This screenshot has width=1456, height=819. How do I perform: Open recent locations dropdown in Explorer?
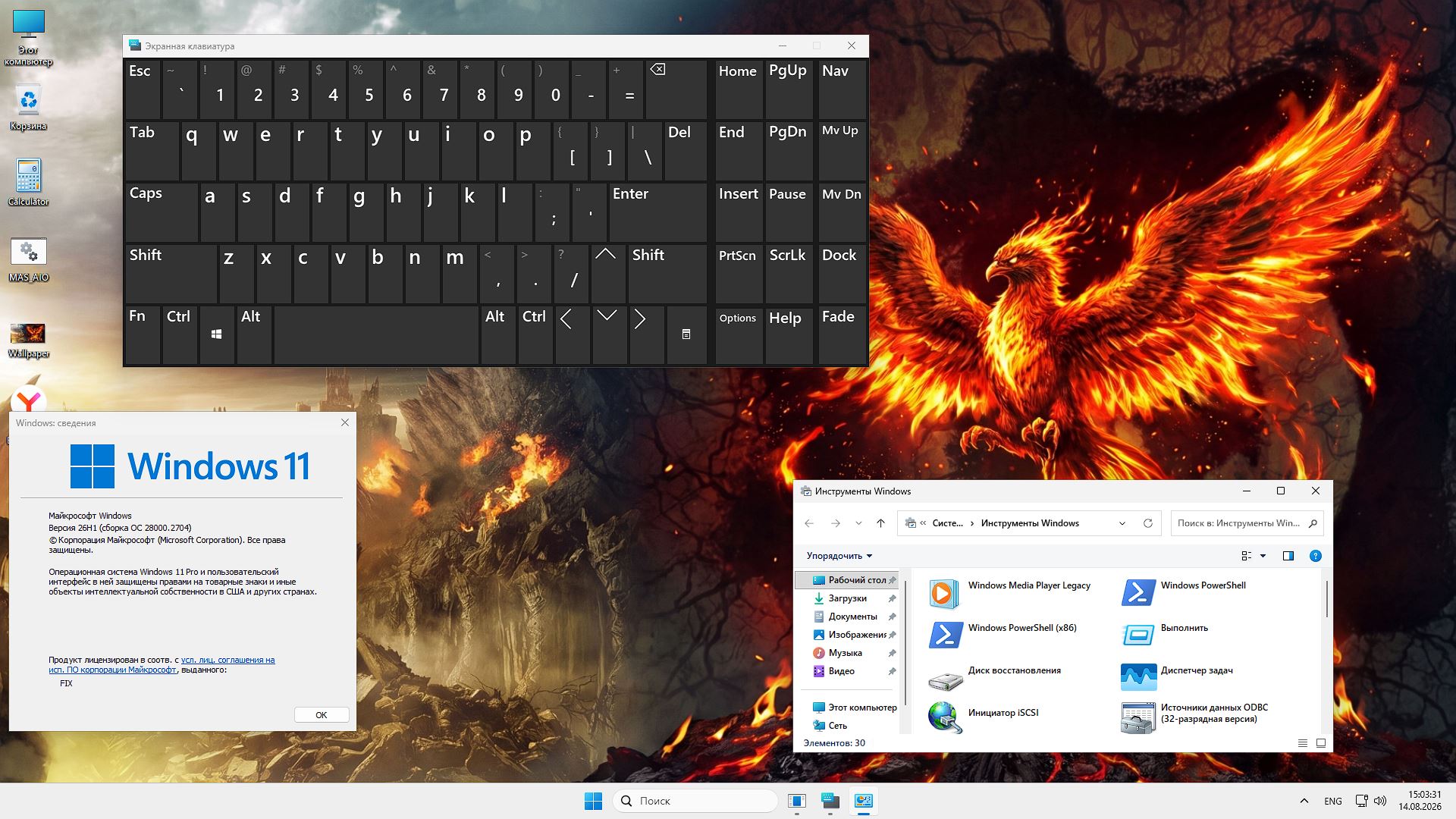858,523
